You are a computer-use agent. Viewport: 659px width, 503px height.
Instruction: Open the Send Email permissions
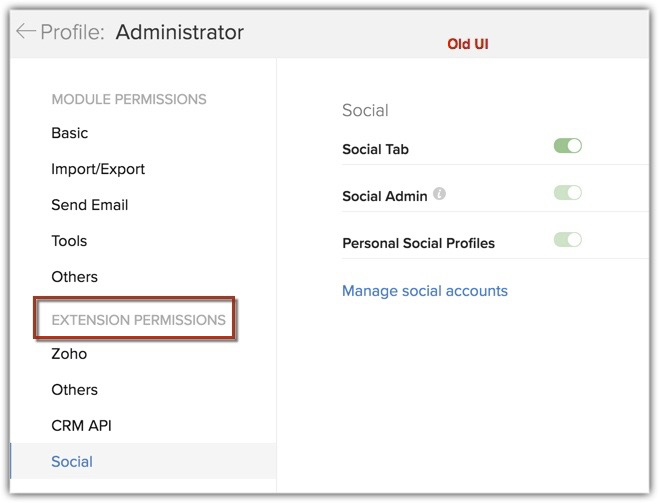pyautogui.click(x=90, y=205)
